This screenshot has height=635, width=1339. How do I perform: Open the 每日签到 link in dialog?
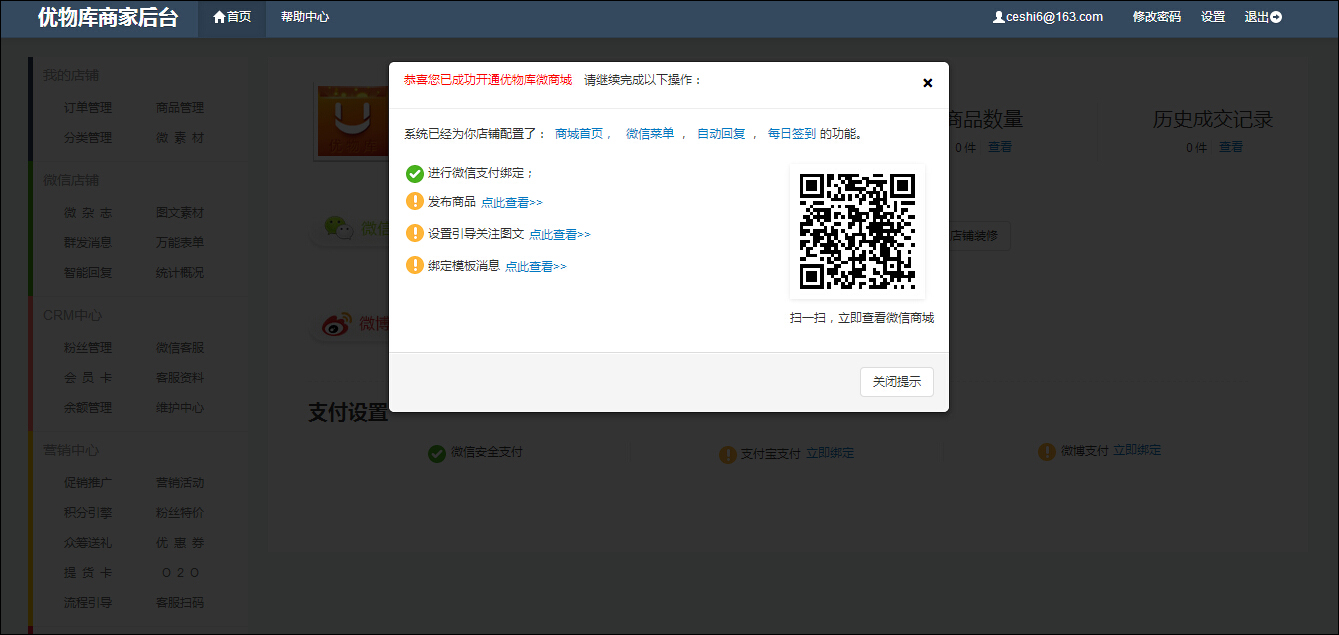pyautogui.click(x=791, y=134)
